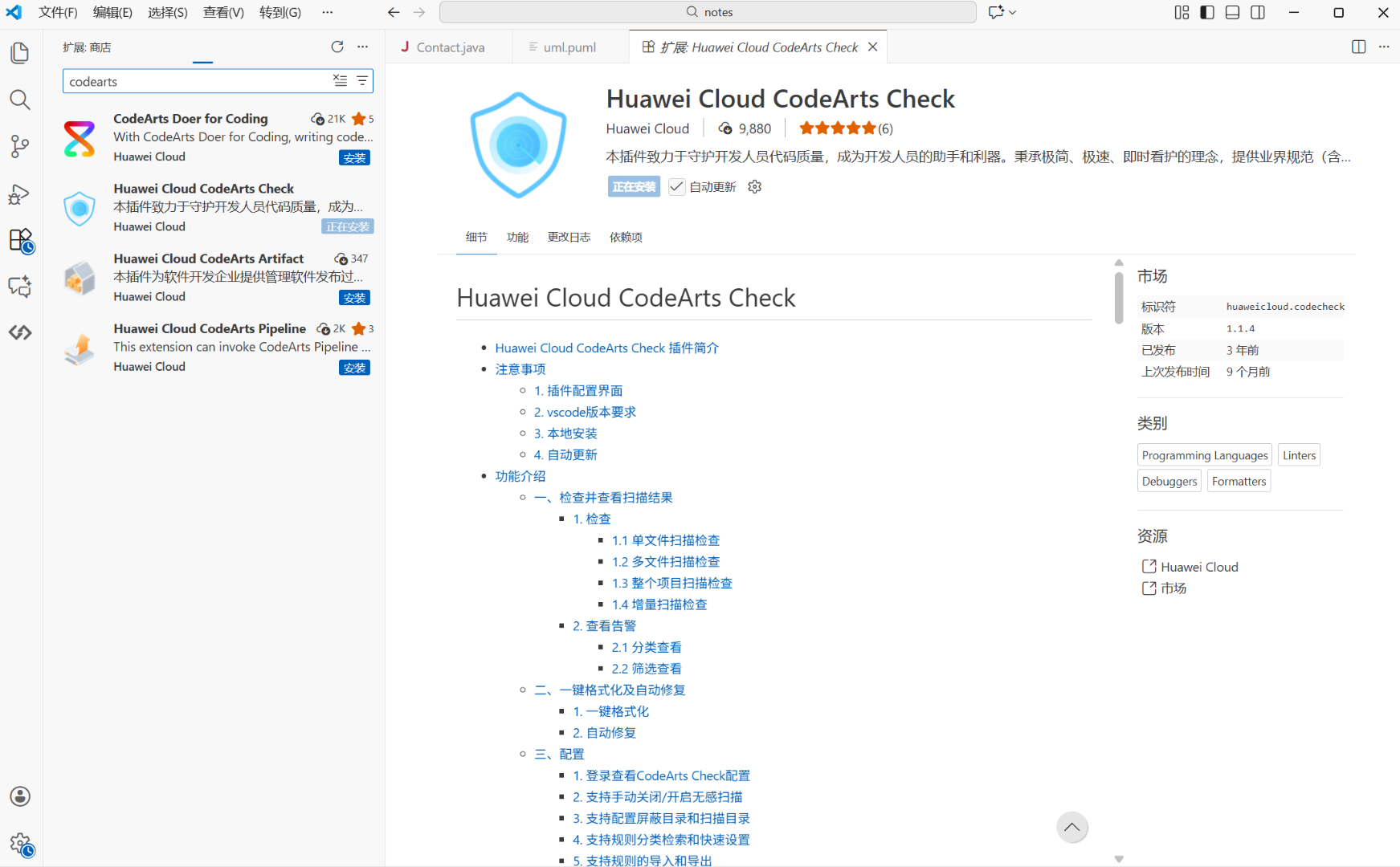This screenshot has height=867, width=1400.
Task: Click the extension settings gear beside auto update
Action: tap(754, 187)
